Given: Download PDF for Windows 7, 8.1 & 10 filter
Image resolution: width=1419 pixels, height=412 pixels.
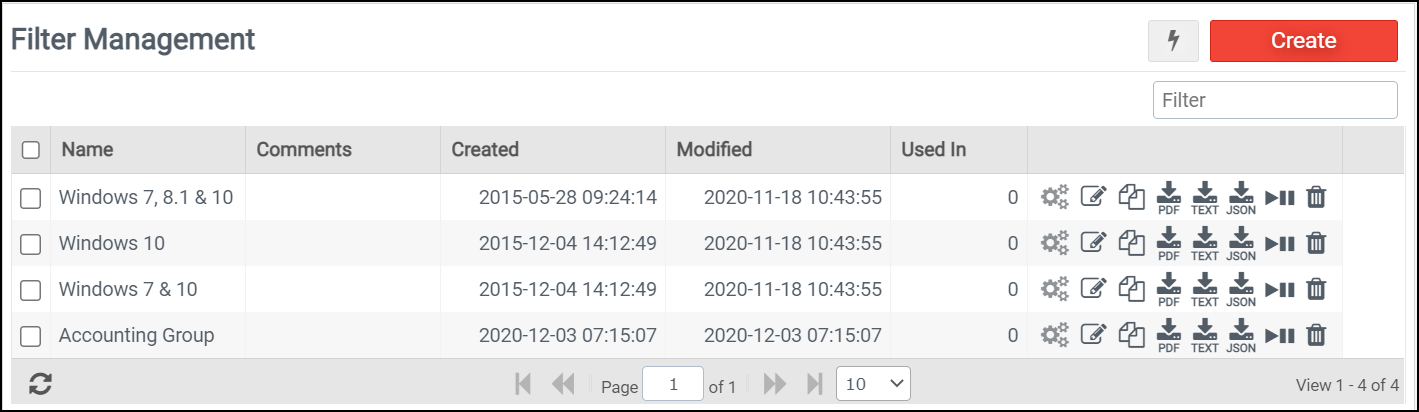Looking at the screenshot, I should [x=1168, y=197].
